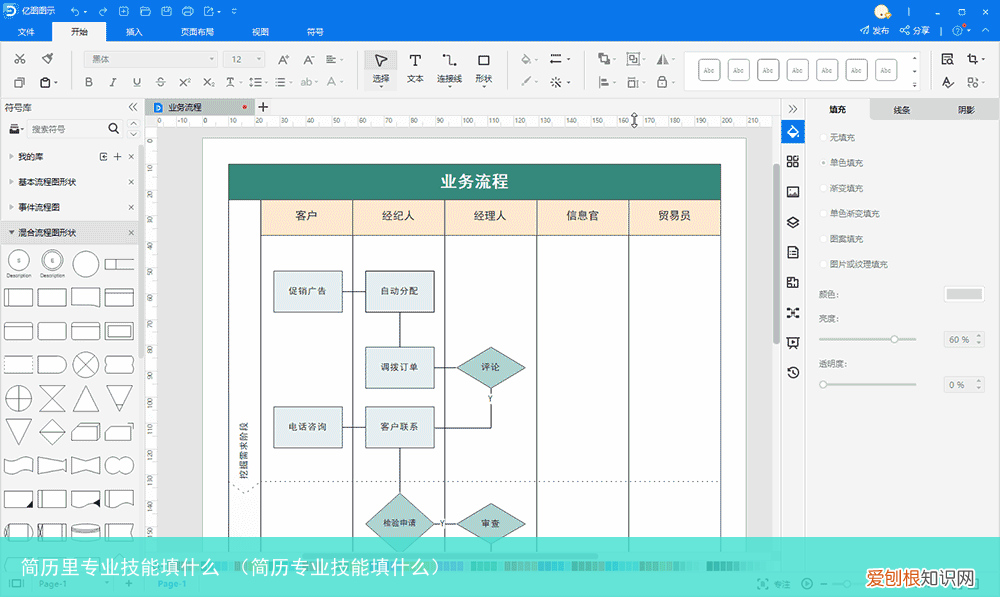Click the first Abc style thumbnail
The image size is (1000, 597).
click(709, 70)
